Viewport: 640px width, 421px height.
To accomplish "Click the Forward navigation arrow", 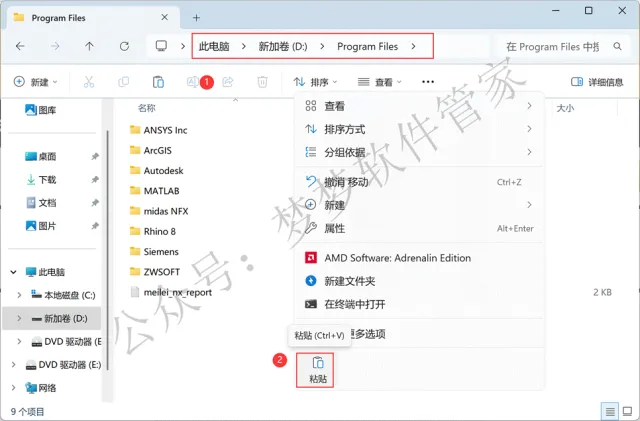I will (55, 46).
